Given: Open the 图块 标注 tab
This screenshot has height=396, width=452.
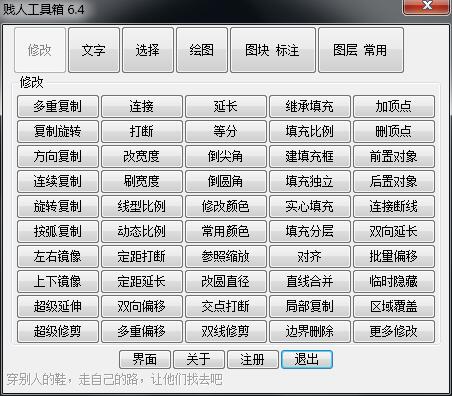Looking at the screenshot, I should (273, 50).
